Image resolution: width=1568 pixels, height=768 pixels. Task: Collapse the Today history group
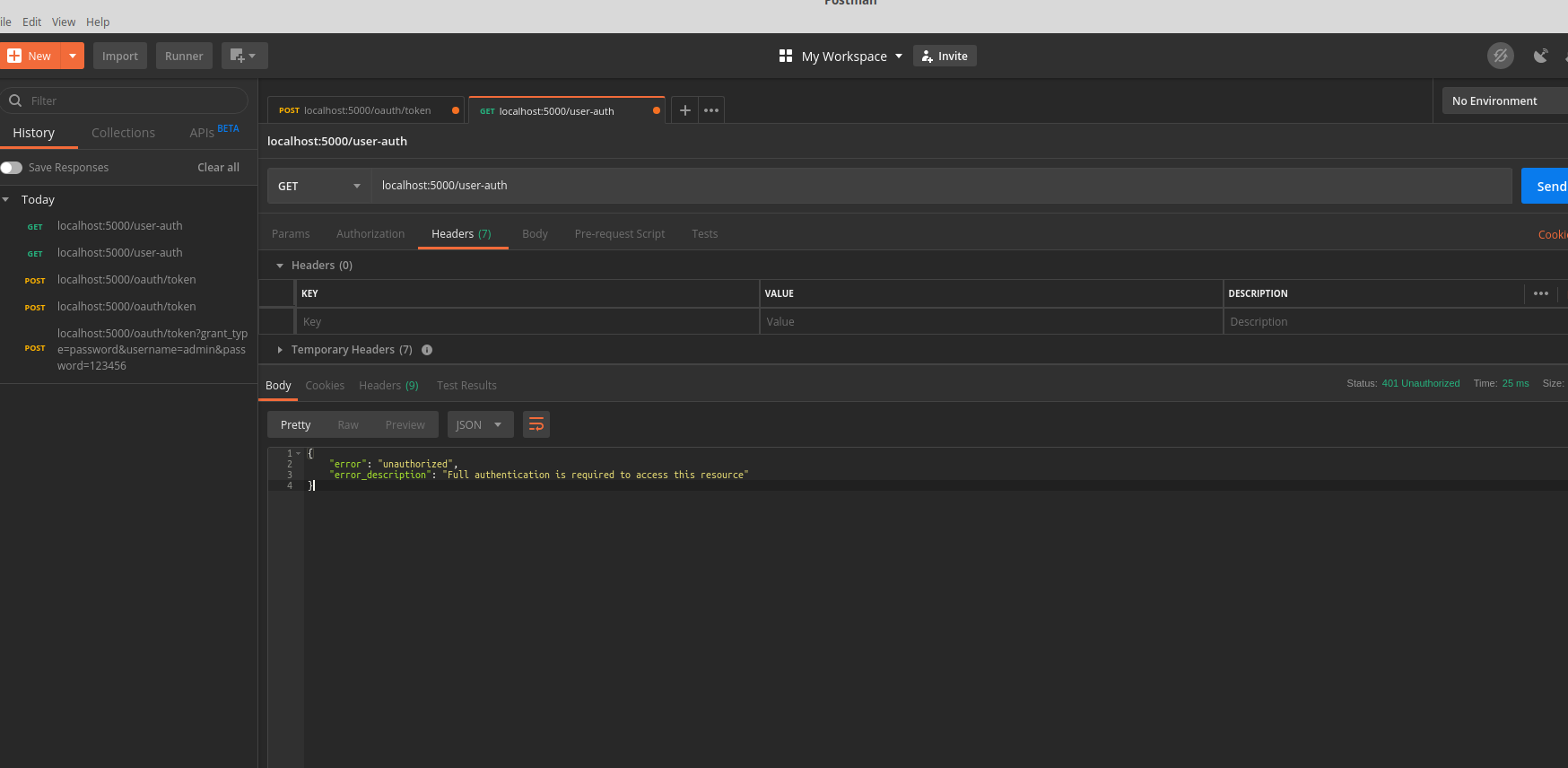[5, 199]
